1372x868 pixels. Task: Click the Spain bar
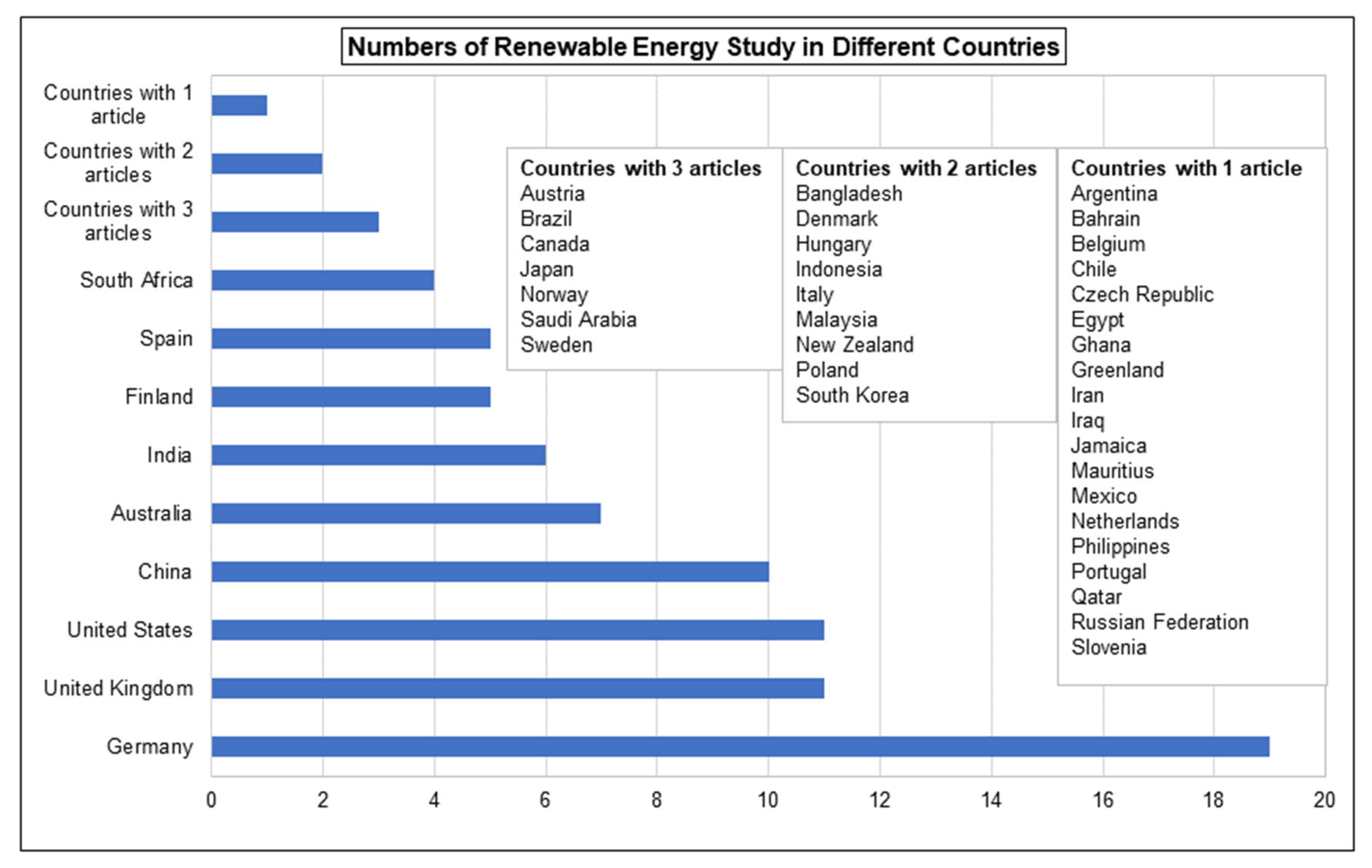pyautogui.click(x=350, y=338)
